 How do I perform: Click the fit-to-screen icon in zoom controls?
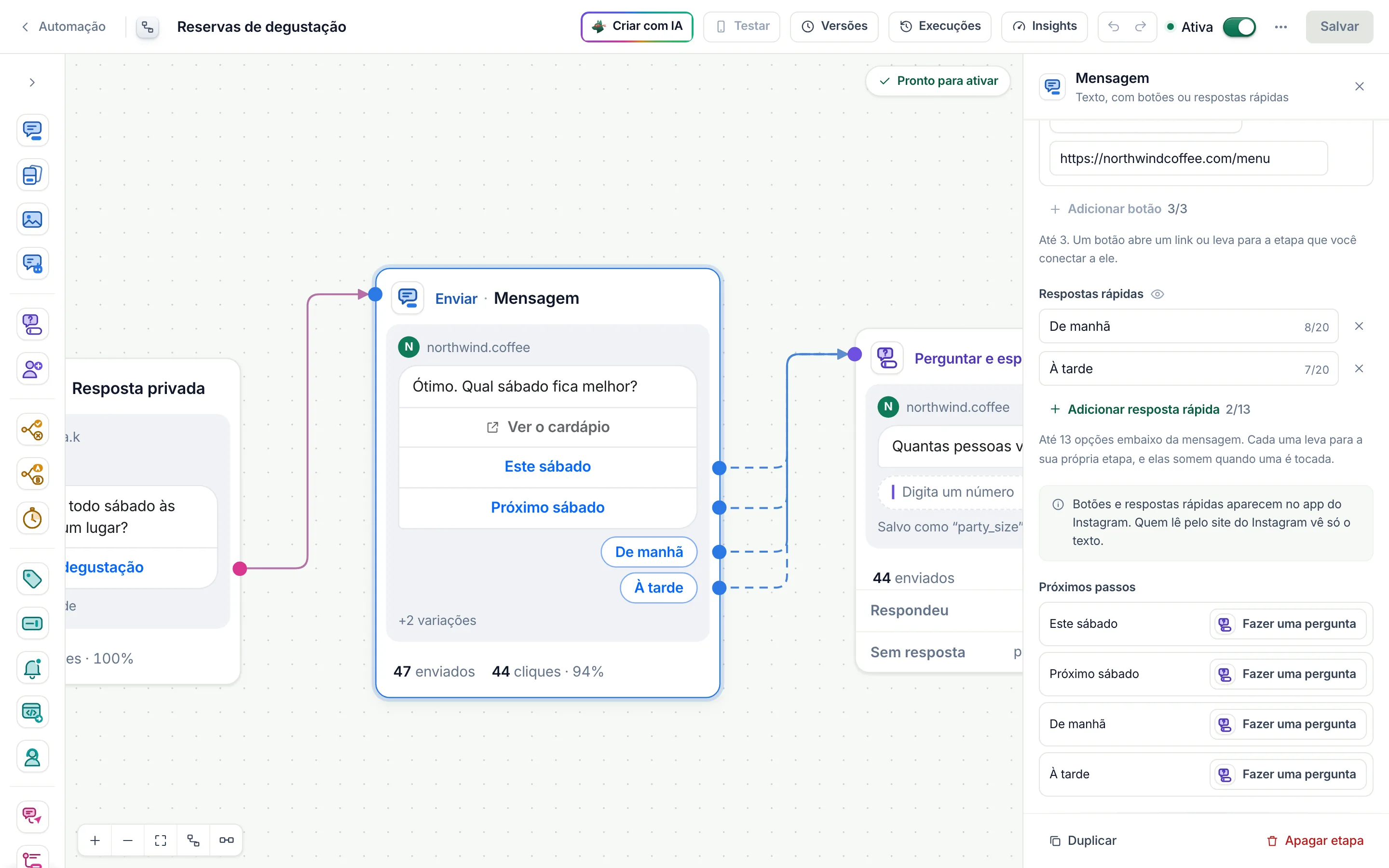coord(161,841)
